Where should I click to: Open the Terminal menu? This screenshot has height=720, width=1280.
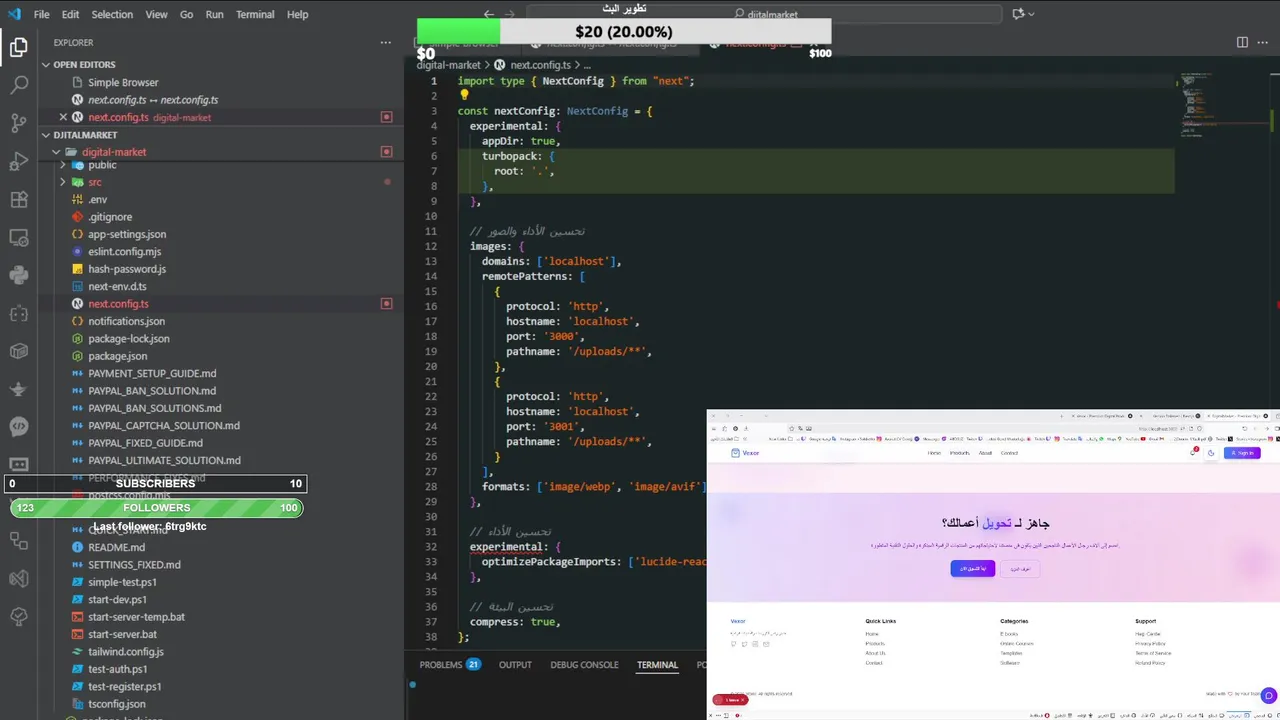[x=255, y=14]
